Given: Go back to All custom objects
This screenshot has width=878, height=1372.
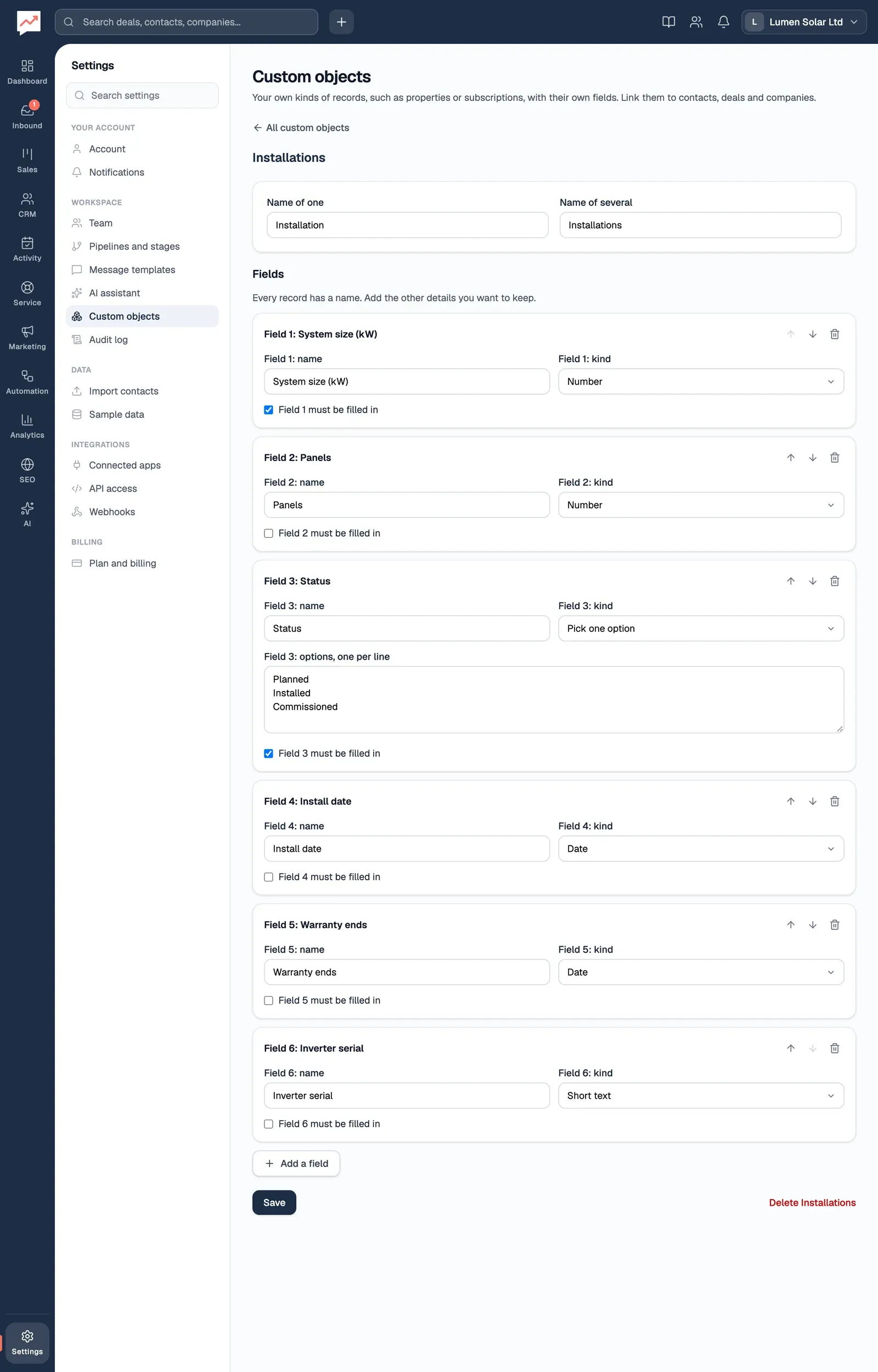Looking at the screenshot, I should [x=301, y=128].
